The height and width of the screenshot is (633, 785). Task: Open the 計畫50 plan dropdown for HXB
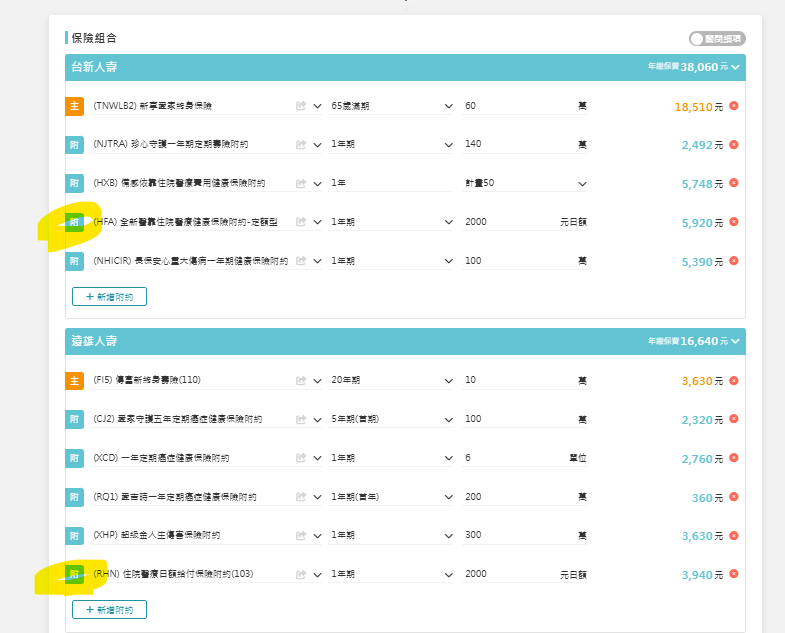tap(526, 183)
